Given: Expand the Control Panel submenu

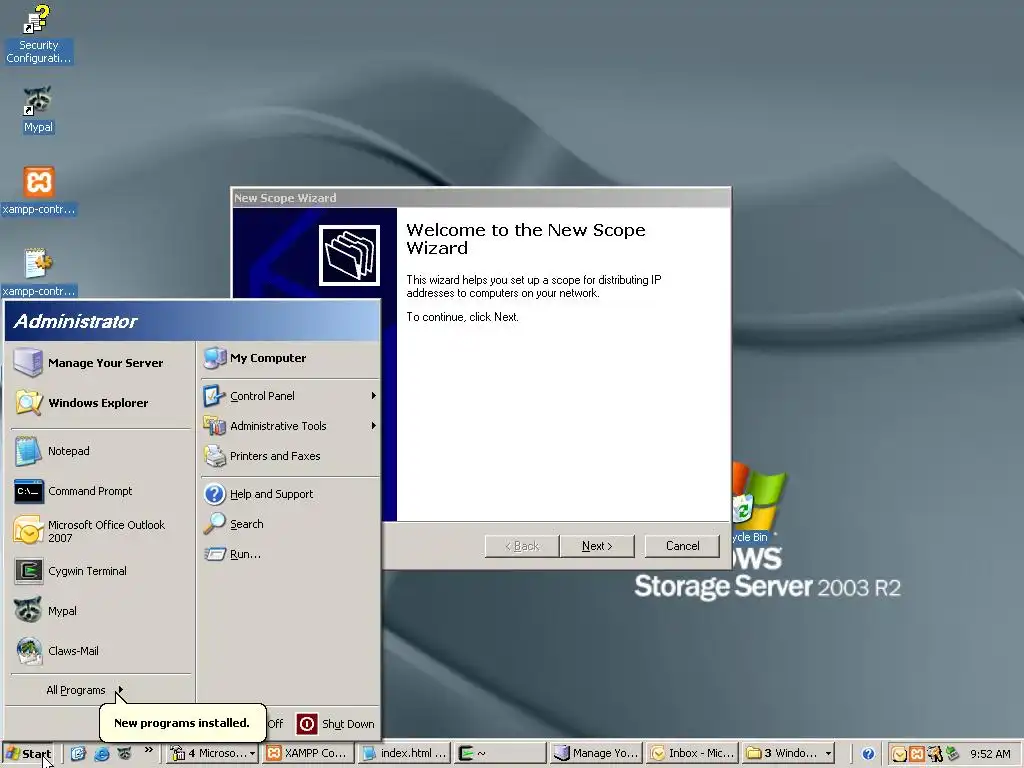Looking at the screenshot, I should point(290,396).
